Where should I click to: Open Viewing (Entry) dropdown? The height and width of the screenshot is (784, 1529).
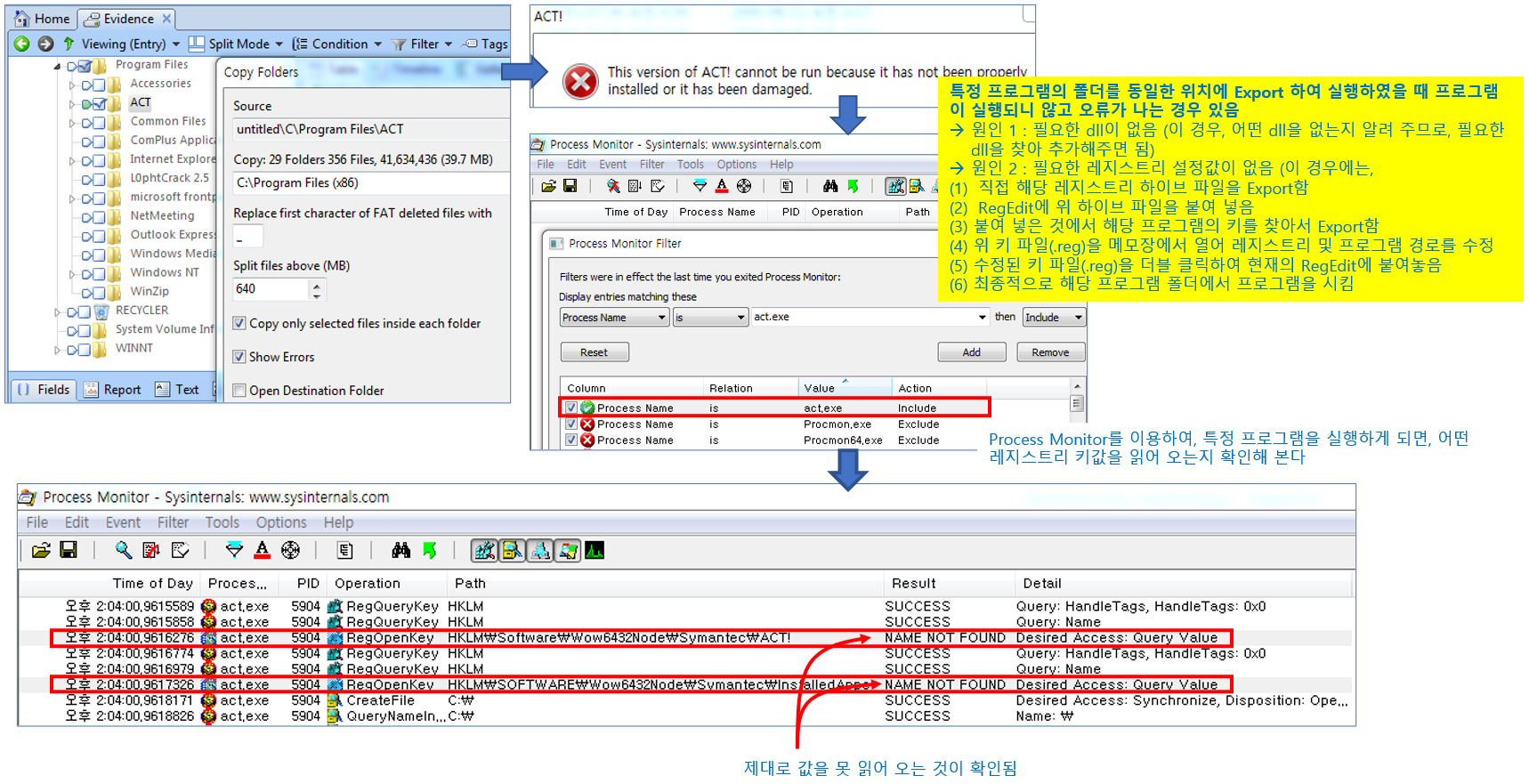click(131, 44)
